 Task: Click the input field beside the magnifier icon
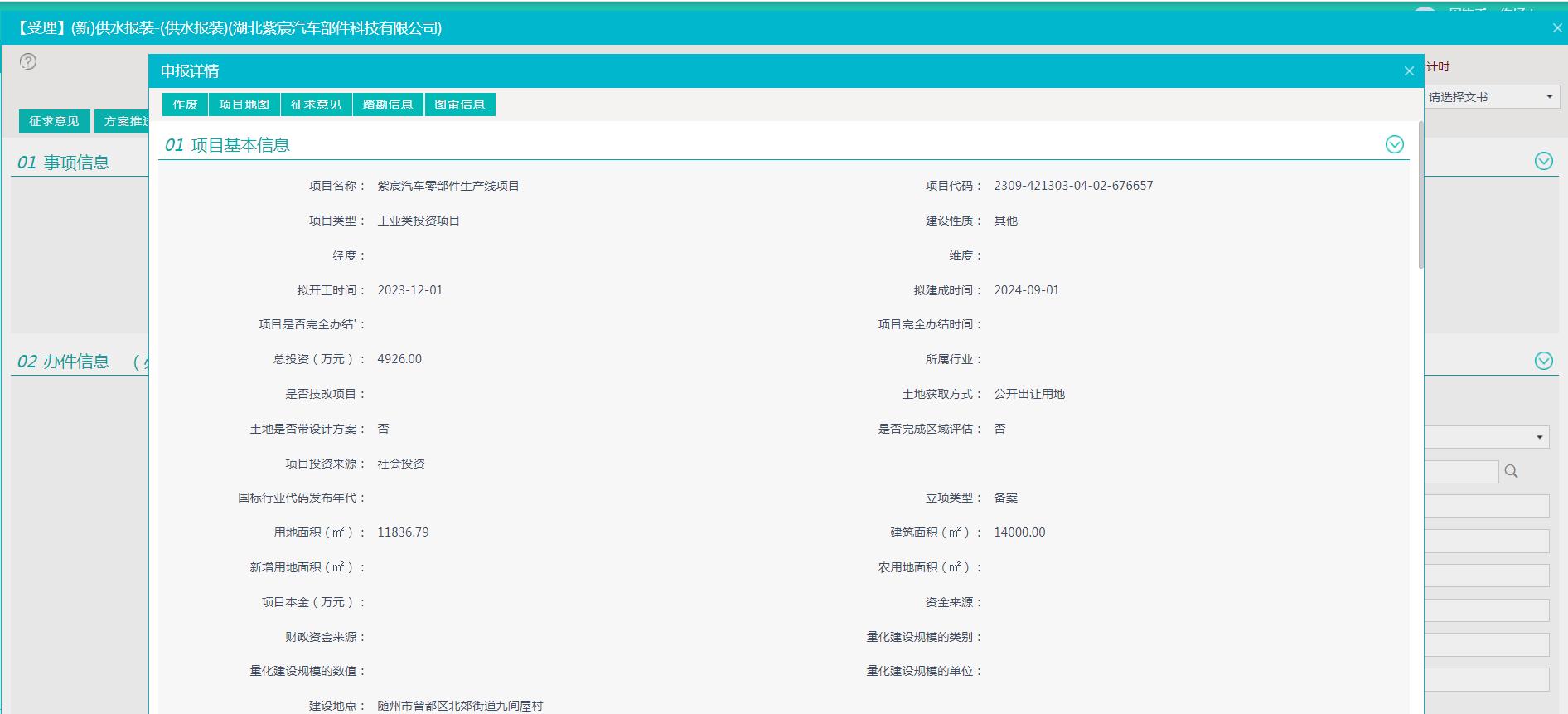(1461, 472)
